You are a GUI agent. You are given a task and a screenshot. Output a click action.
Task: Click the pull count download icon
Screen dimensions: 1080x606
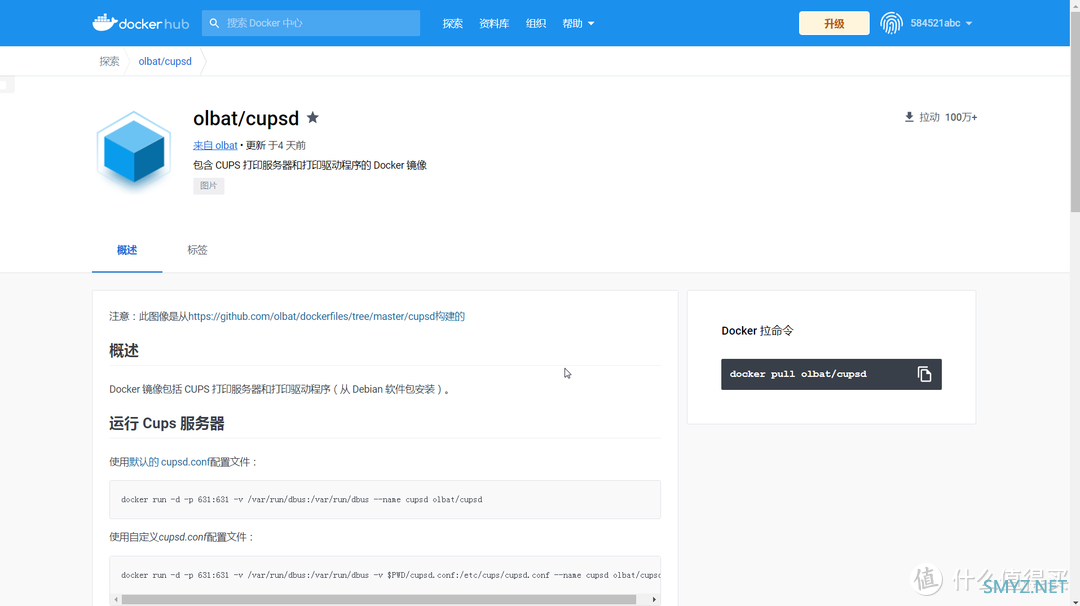coord(909,117)
